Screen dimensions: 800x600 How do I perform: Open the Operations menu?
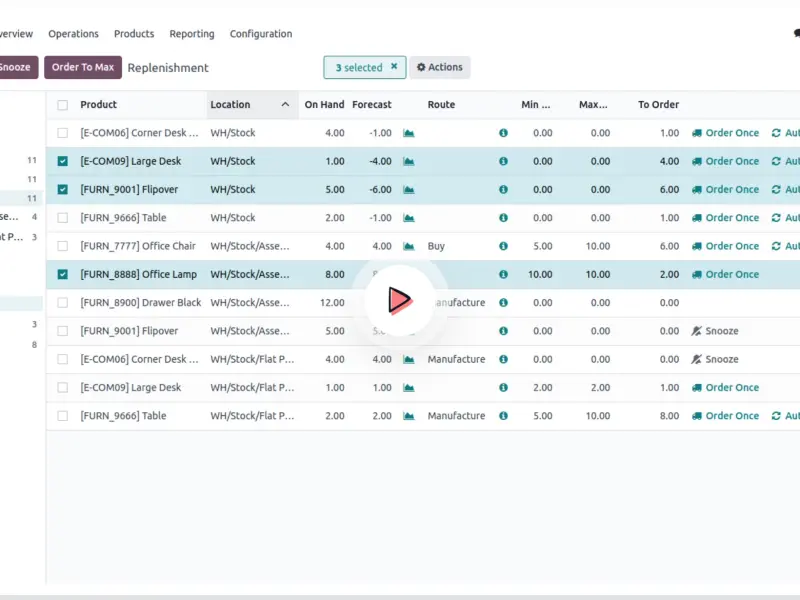pyautogui.click(x=73, y=34)
